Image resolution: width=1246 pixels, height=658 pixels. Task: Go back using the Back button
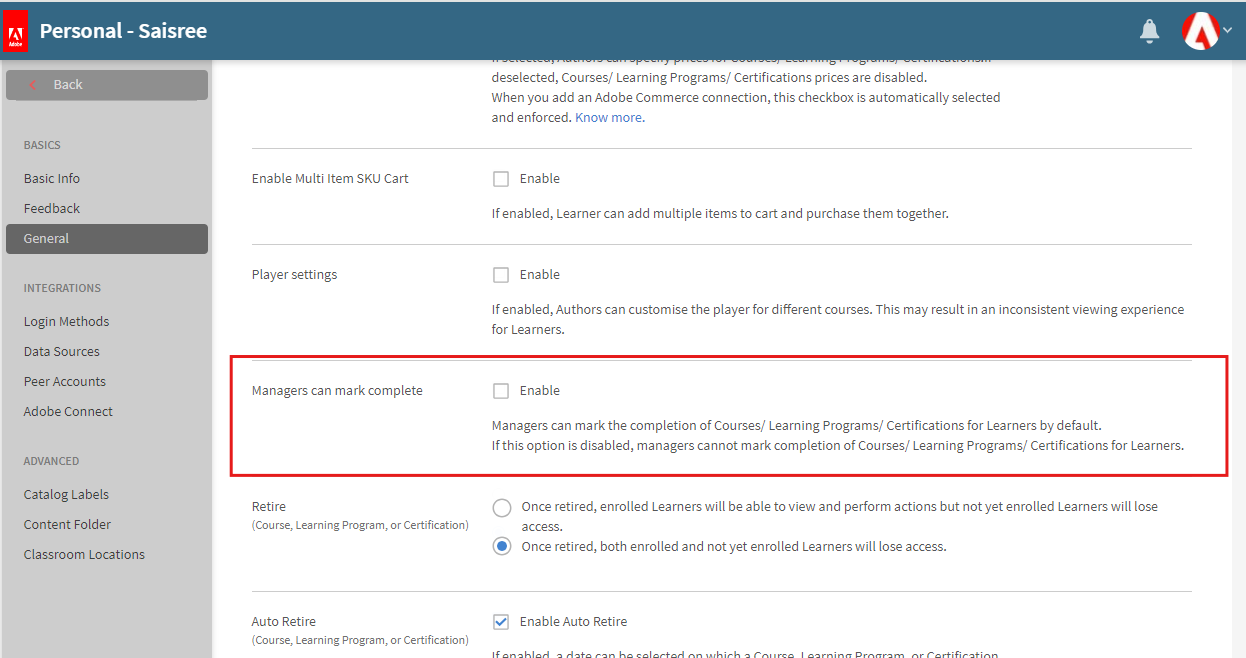pyautogui.click(x=106, y=85)
